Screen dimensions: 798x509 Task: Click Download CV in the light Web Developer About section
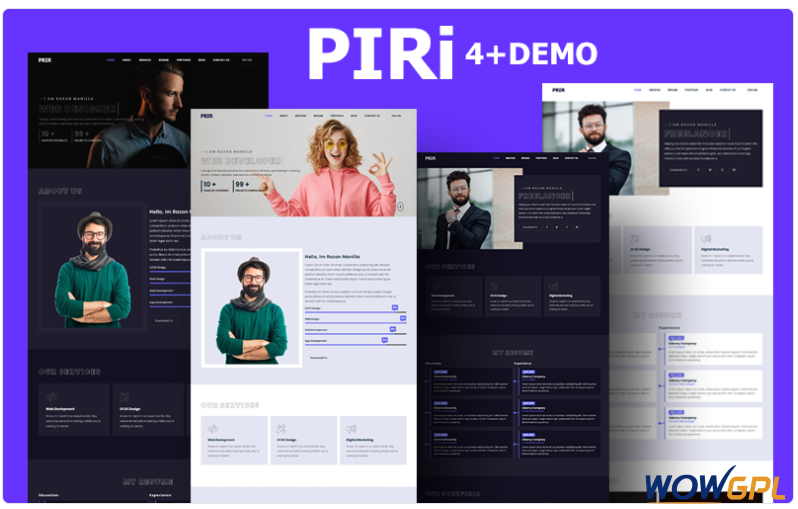point(319,358)
